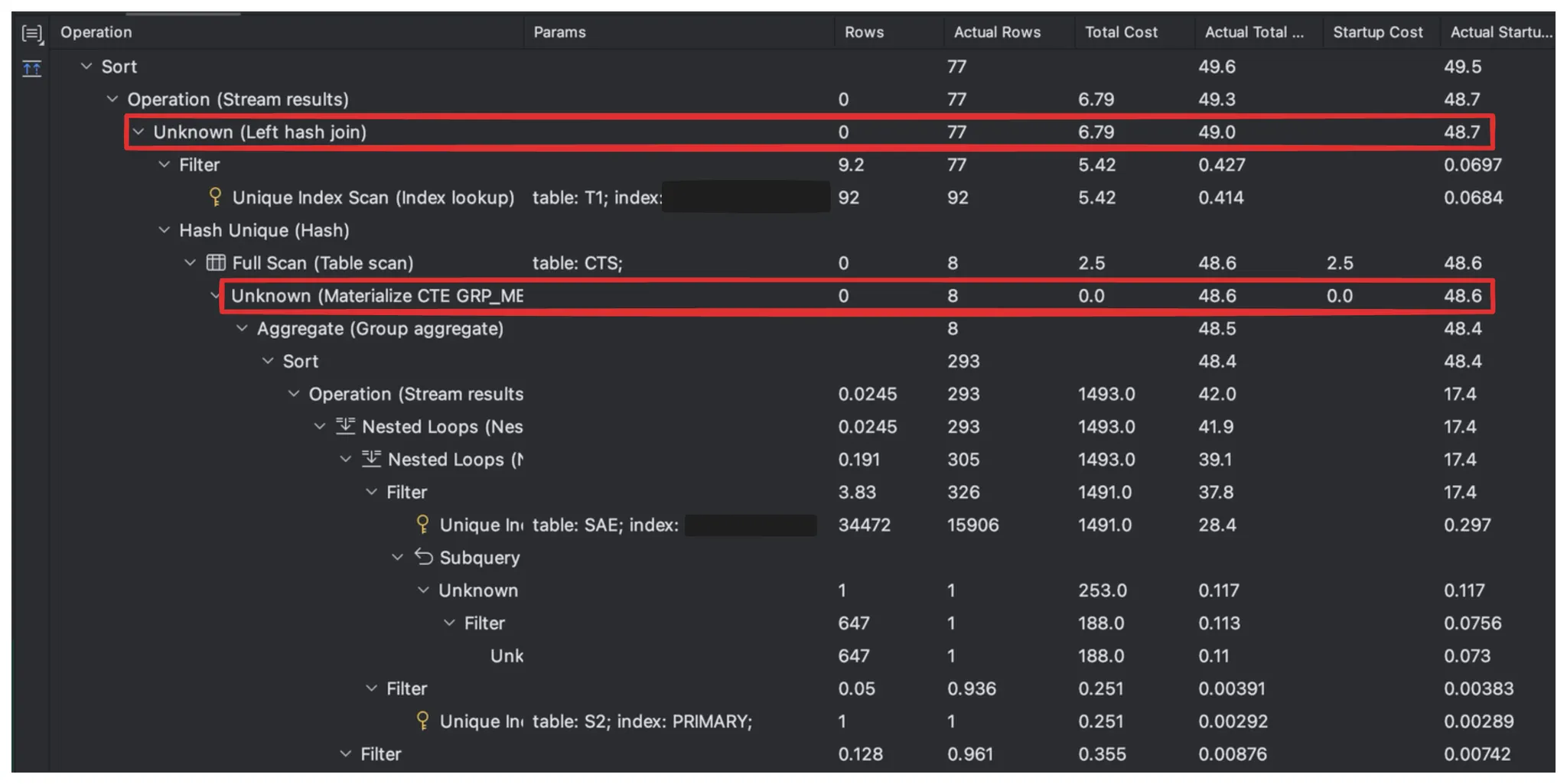Collapse the Subquery tree node
Screen dimensions: 1567x784
pos(397,558)
